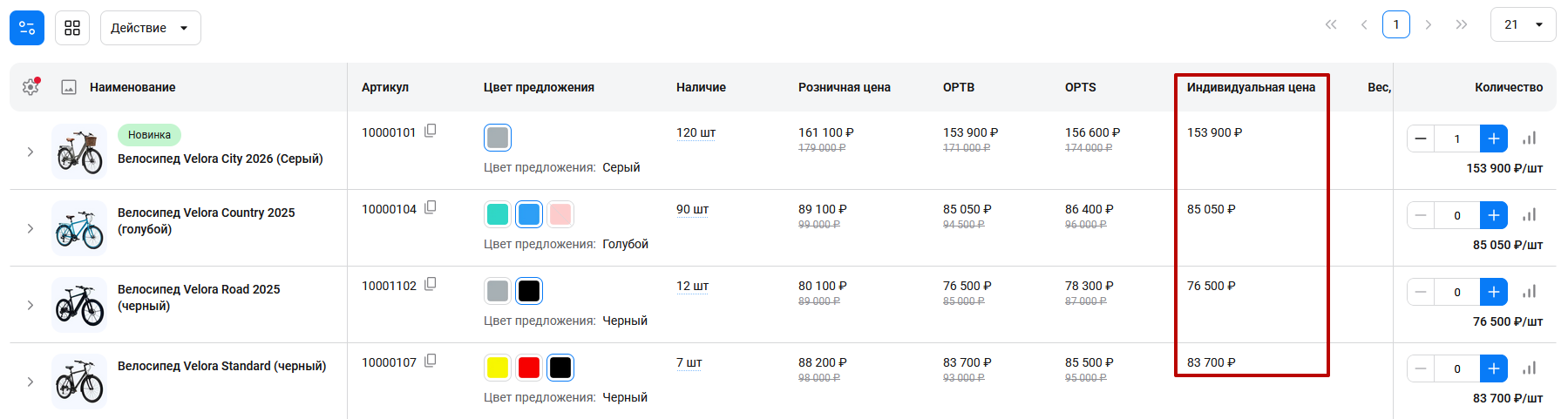Jump to the last page
This screenshot has height=419, width=1568.
pos(1462,24)
